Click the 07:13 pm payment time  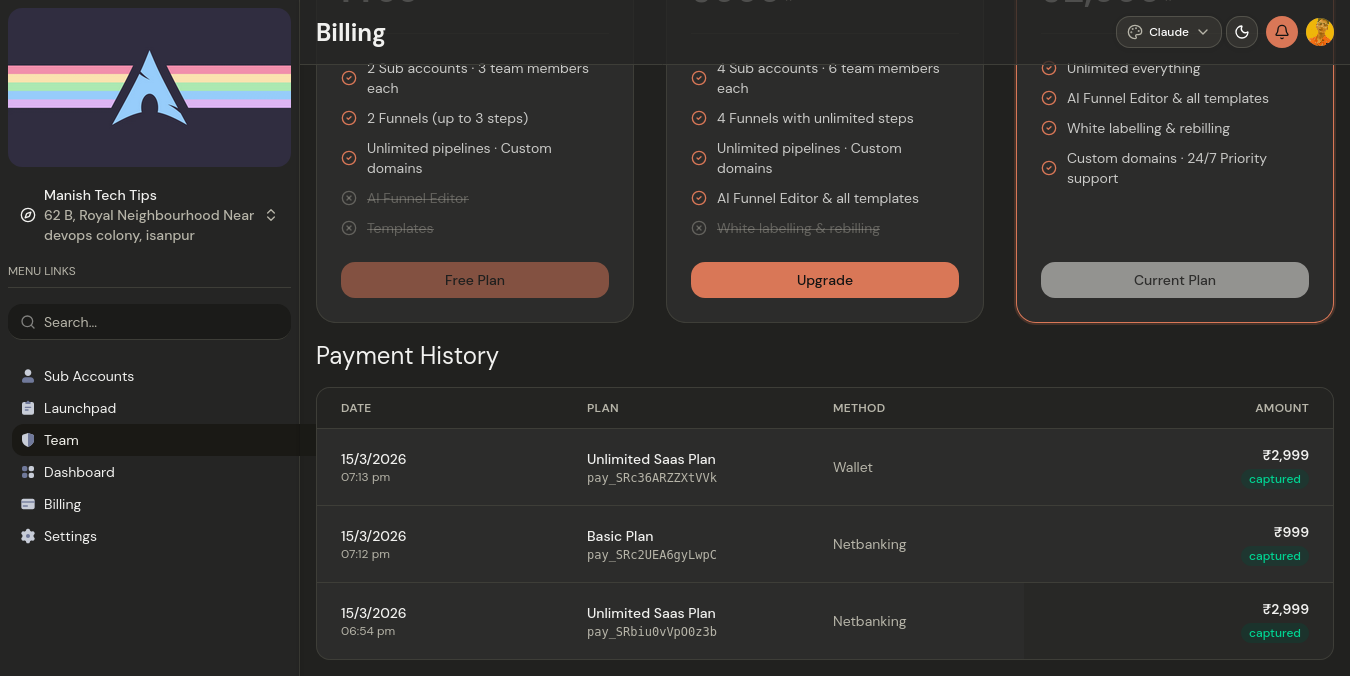pos(366,477)
